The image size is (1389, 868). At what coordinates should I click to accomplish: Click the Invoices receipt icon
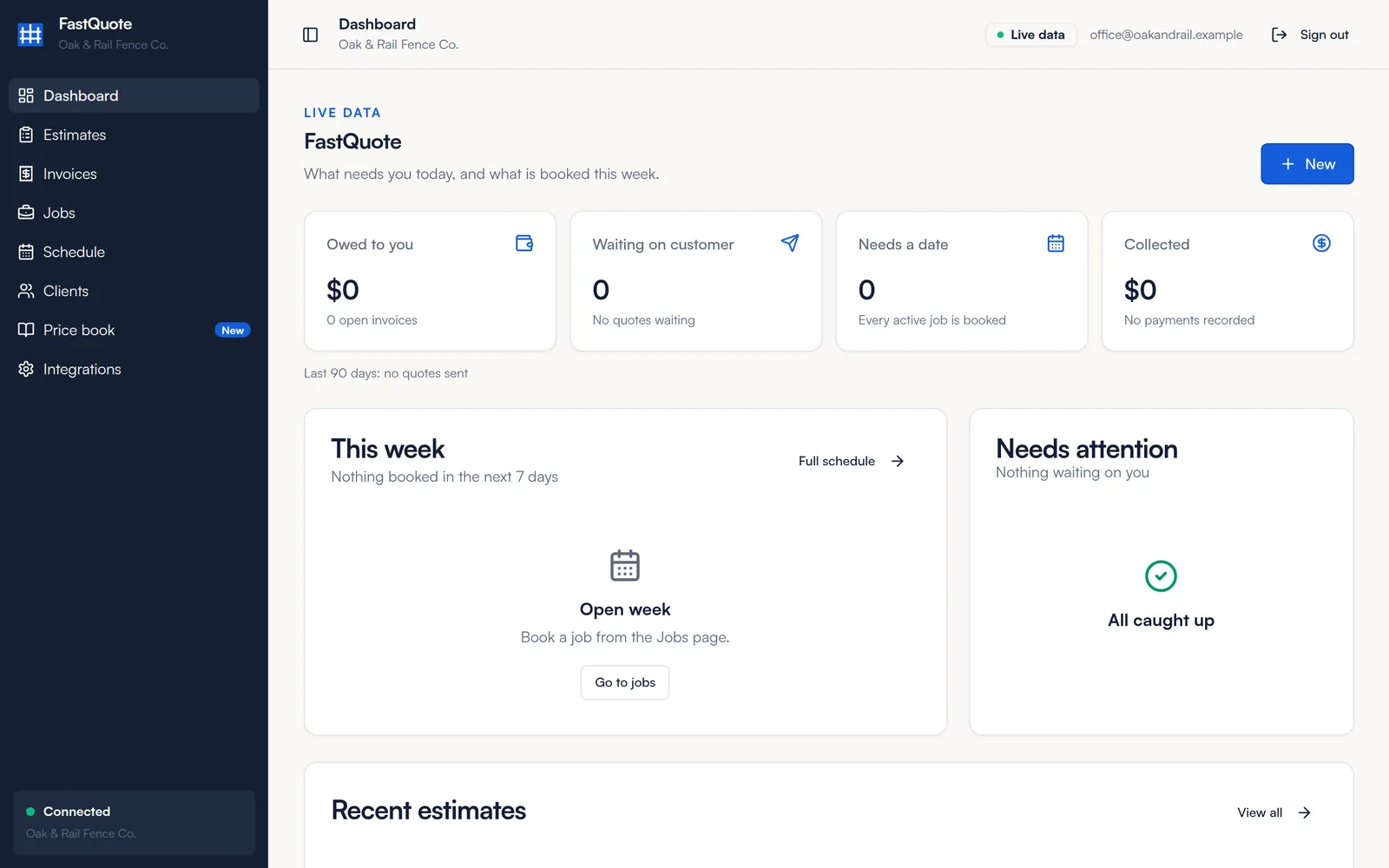tap(26, 174)
